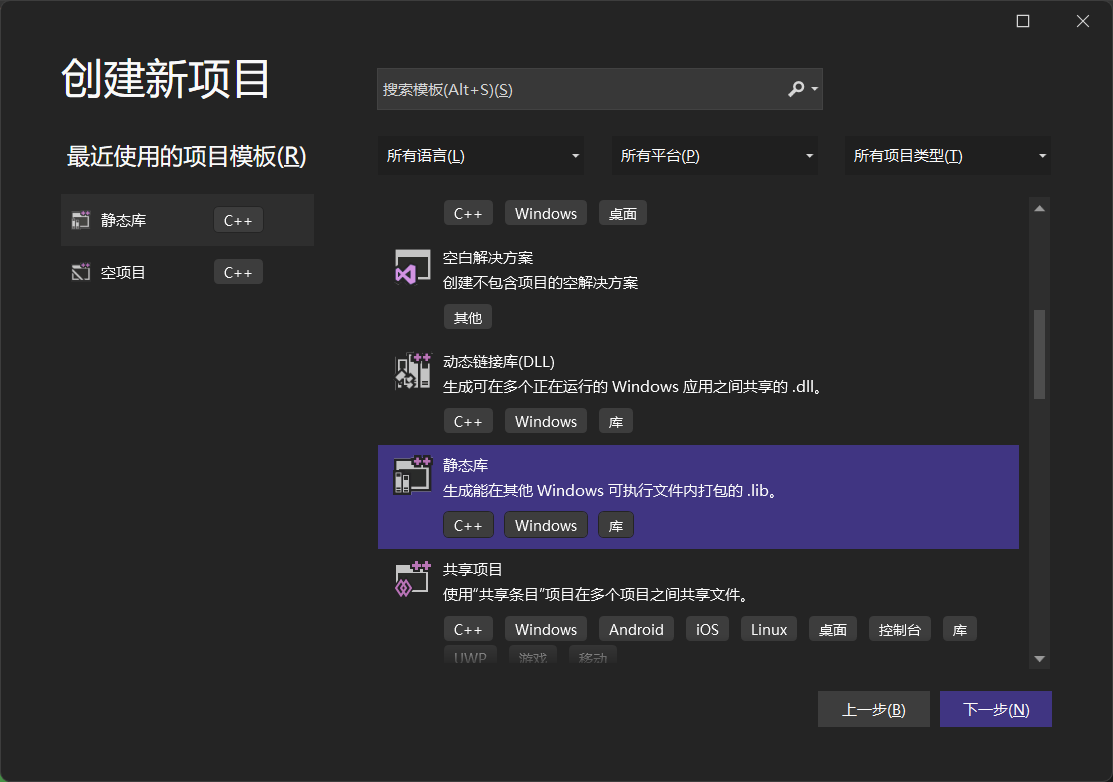Screen dimensions: 1113x782
Task: Select the 静态库 template title in list
Action: click(x=465, y=466)
